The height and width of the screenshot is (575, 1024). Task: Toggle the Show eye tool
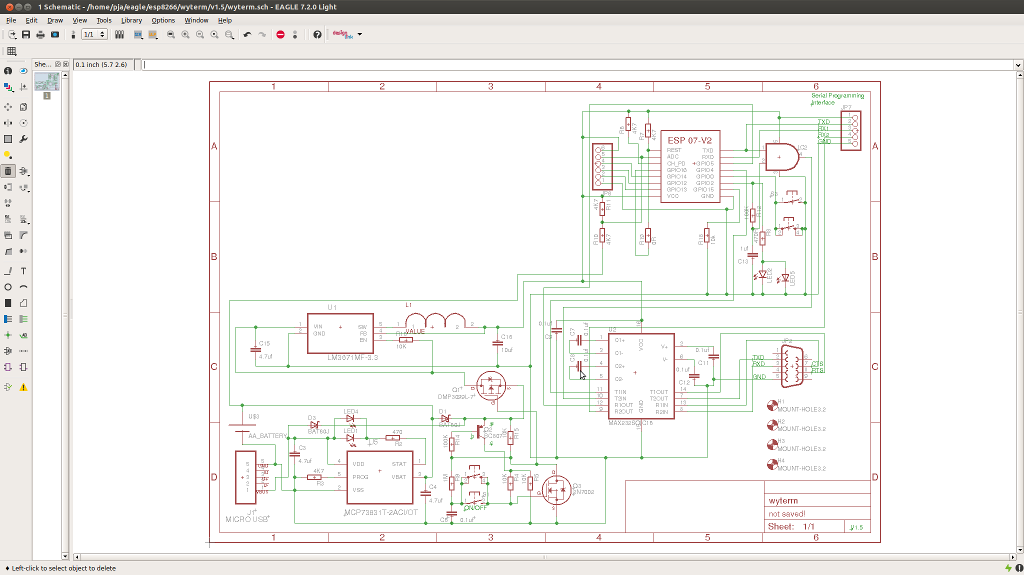pyautogui.click(x=23, y=71)
